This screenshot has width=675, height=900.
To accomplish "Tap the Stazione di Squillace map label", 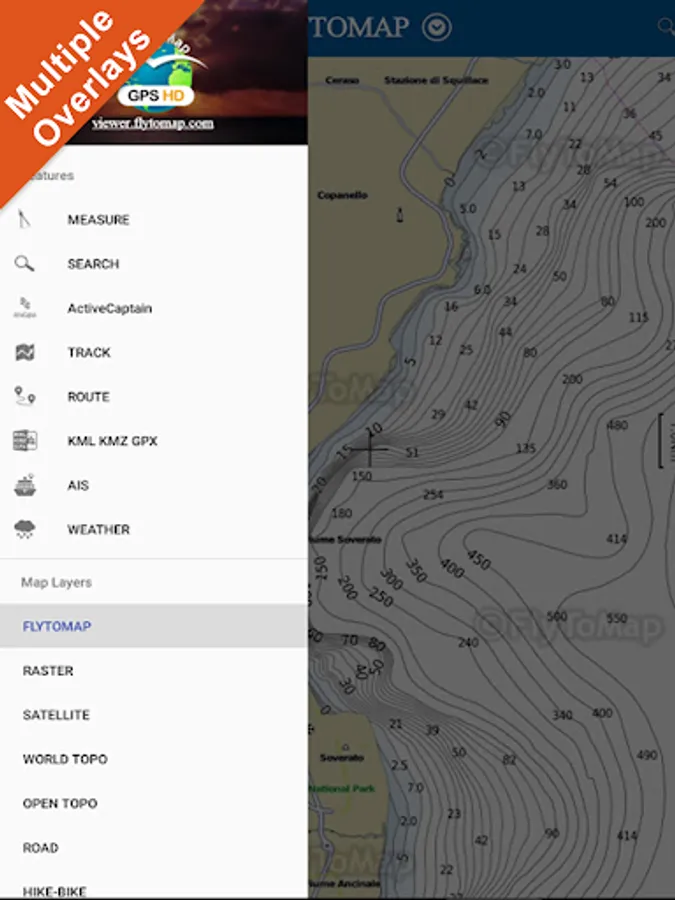I will 436,80.
